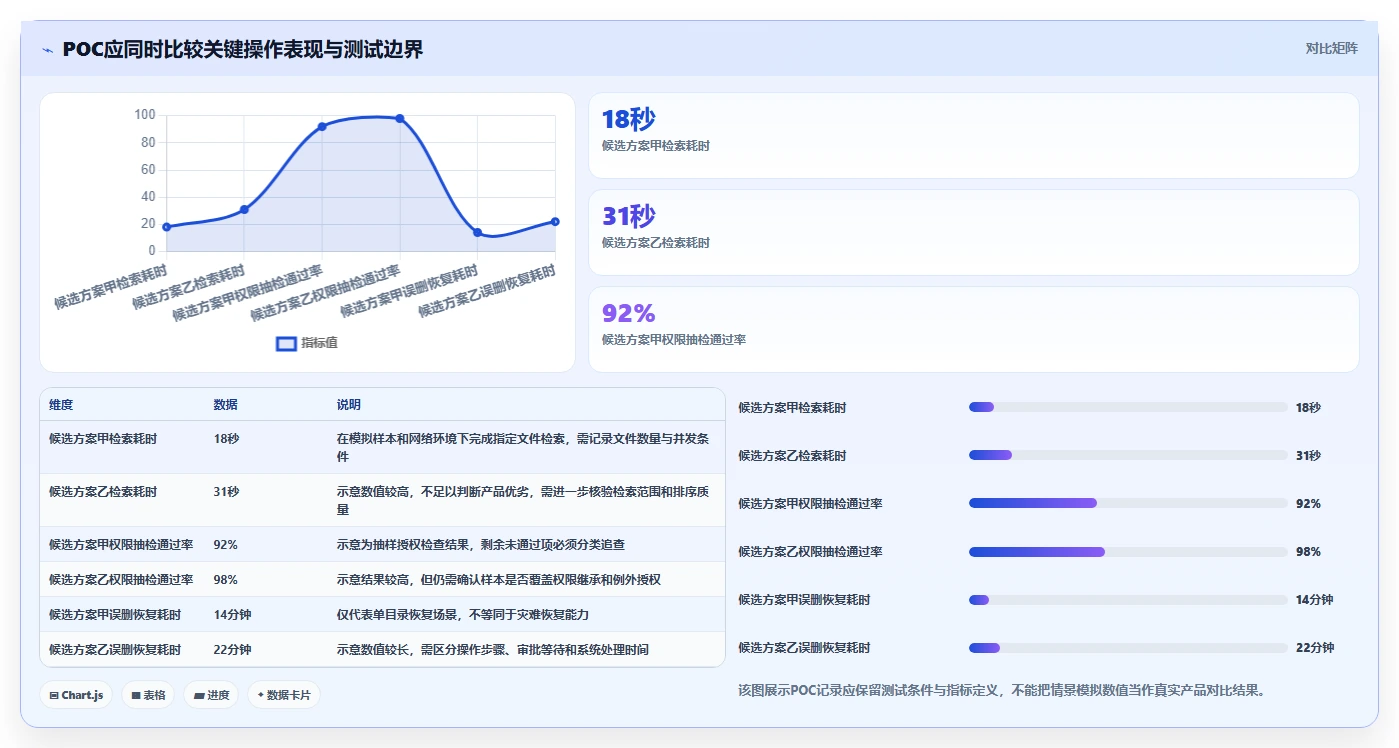Image resolution: width=1399 pixels, height=748 pixels.
Task: Click the progress bar for 候选方案乙权限抽检通过率
Action: [1128, 551]
